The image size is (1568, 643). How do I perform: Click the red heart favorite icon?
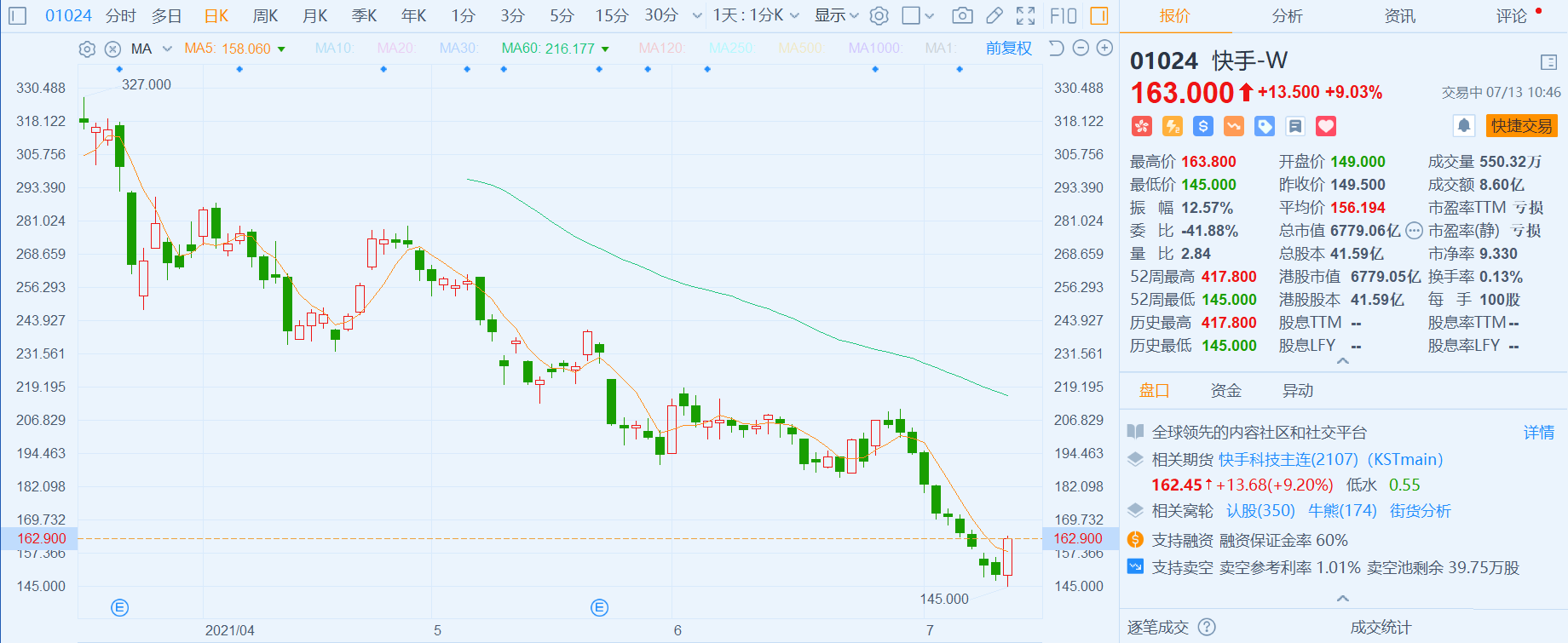point(1326,127)
